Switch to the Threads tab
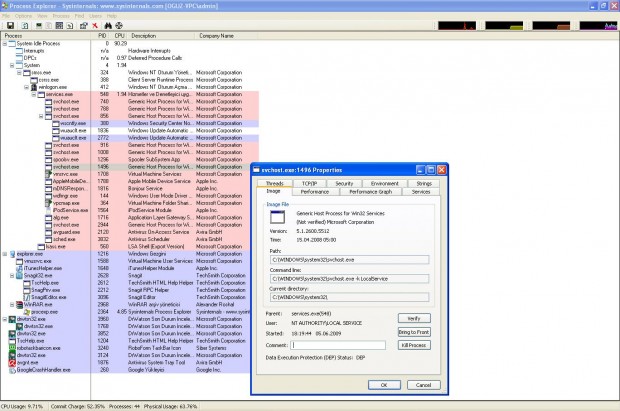The width and height of the screenshot is (620, 411). coord(275,183)
